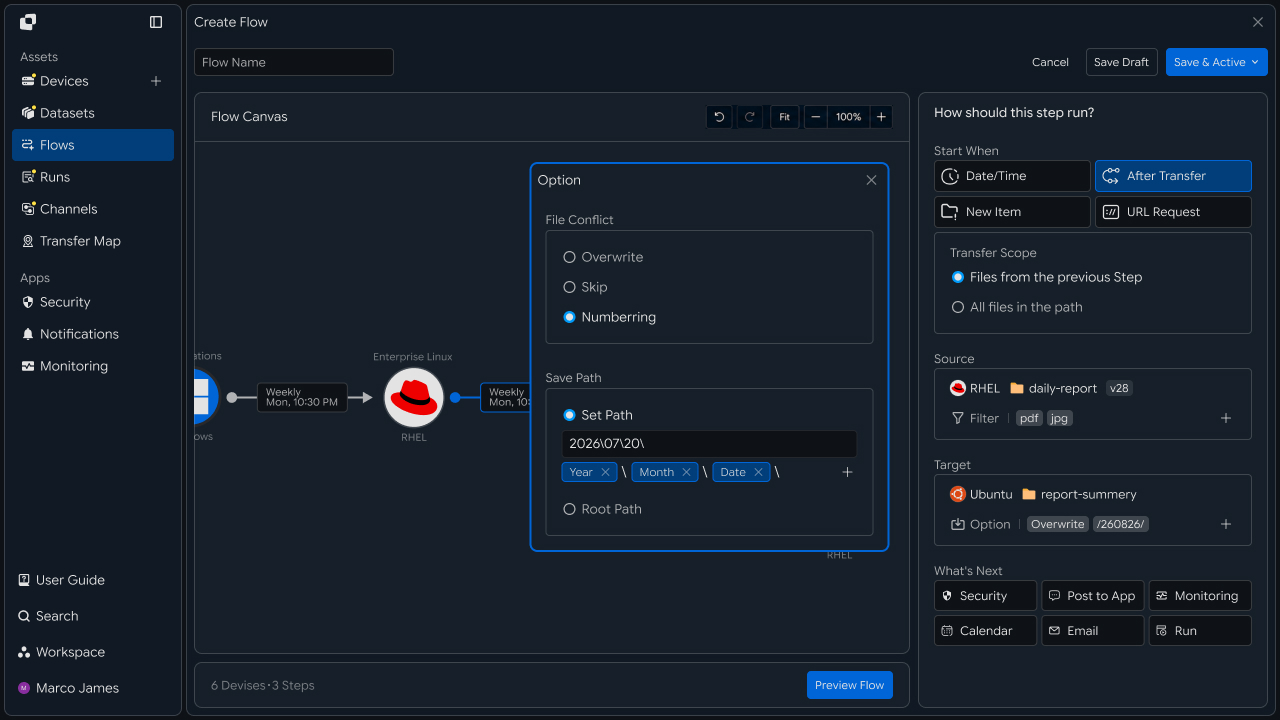This screenshot has height=720, width=1280.
Task: Add a new device with plus icon
Action: click(156, 81)
